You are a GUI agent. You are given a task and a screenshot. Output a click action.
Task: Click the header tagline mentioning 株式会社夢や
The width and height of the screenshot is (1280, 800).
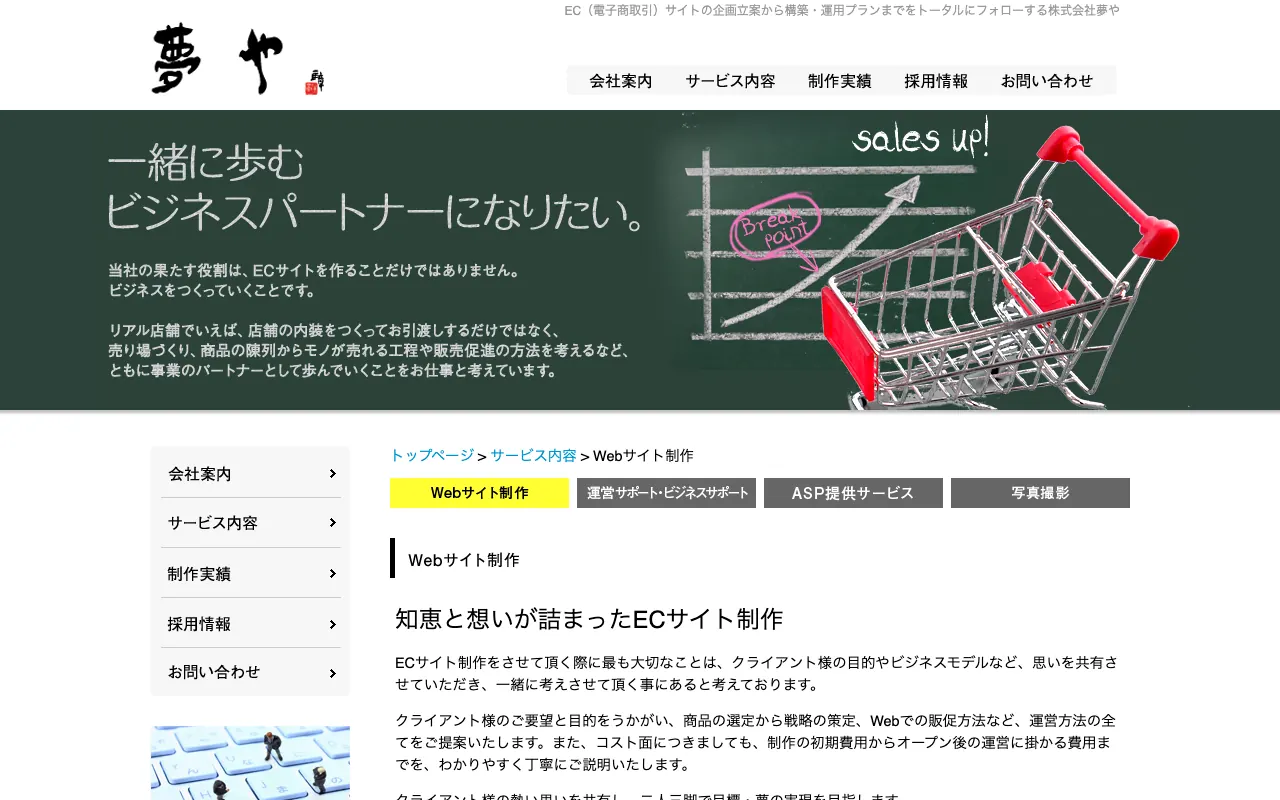coord(842,10)
